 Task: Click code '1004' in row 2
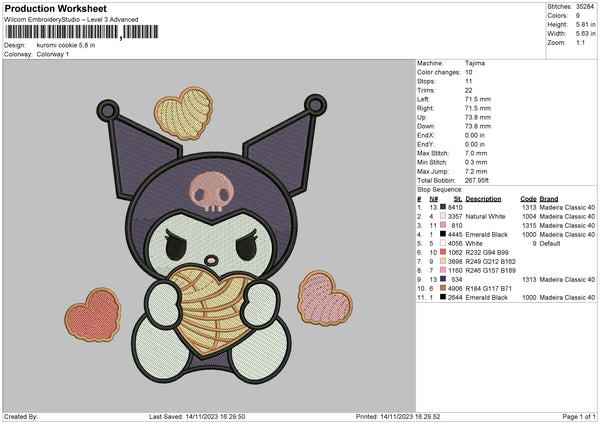529,216
